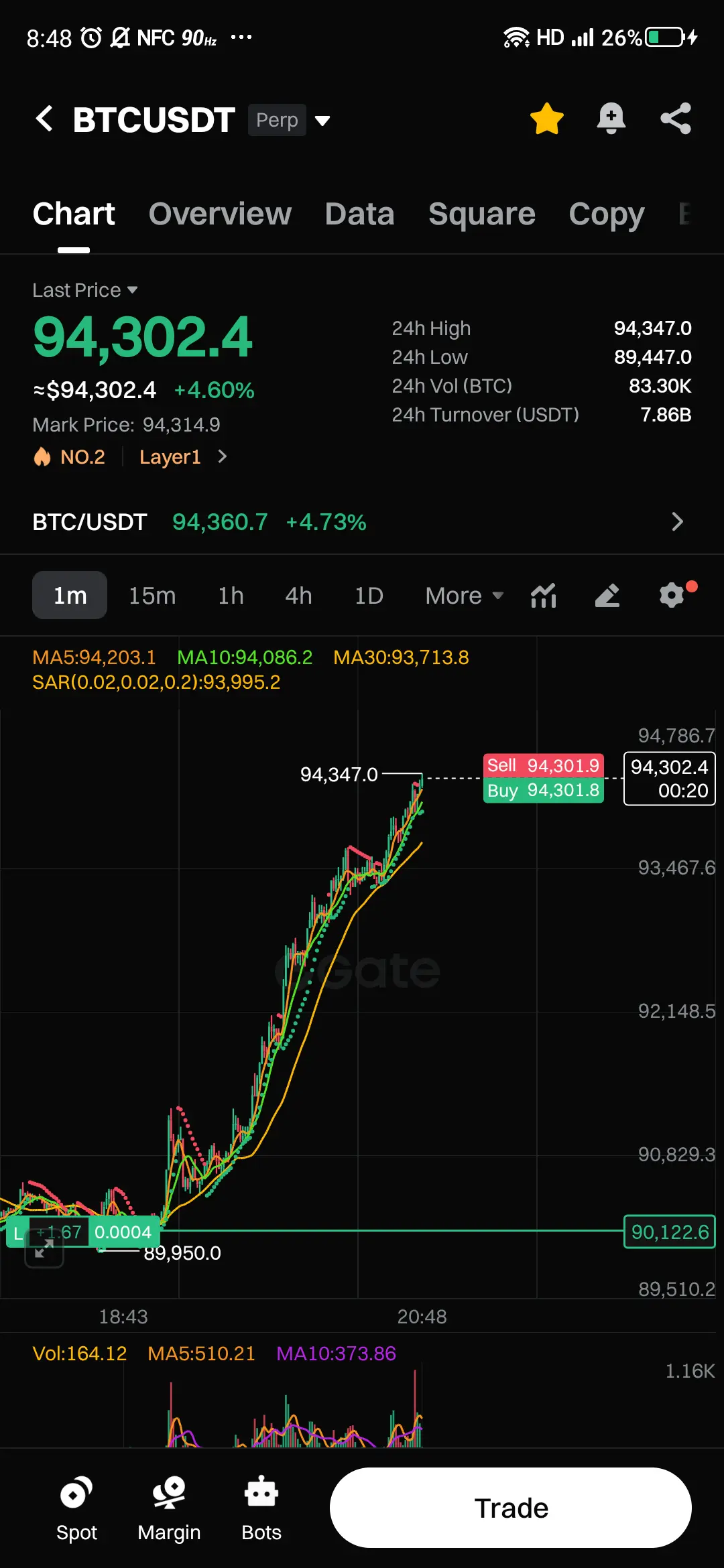Switch to the Square tab
This screenshot has width=724, height=1568.
(482, 214)
